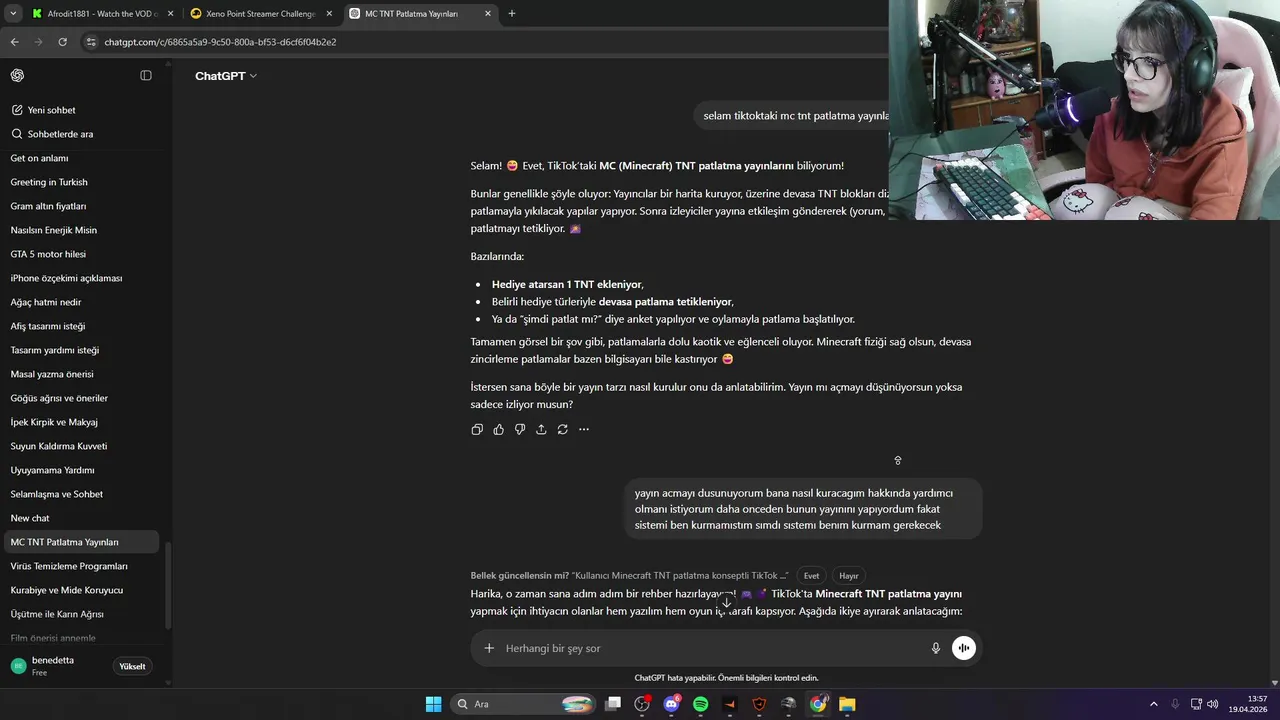
Task: Reload the page
Action: (x=62, y=42)
